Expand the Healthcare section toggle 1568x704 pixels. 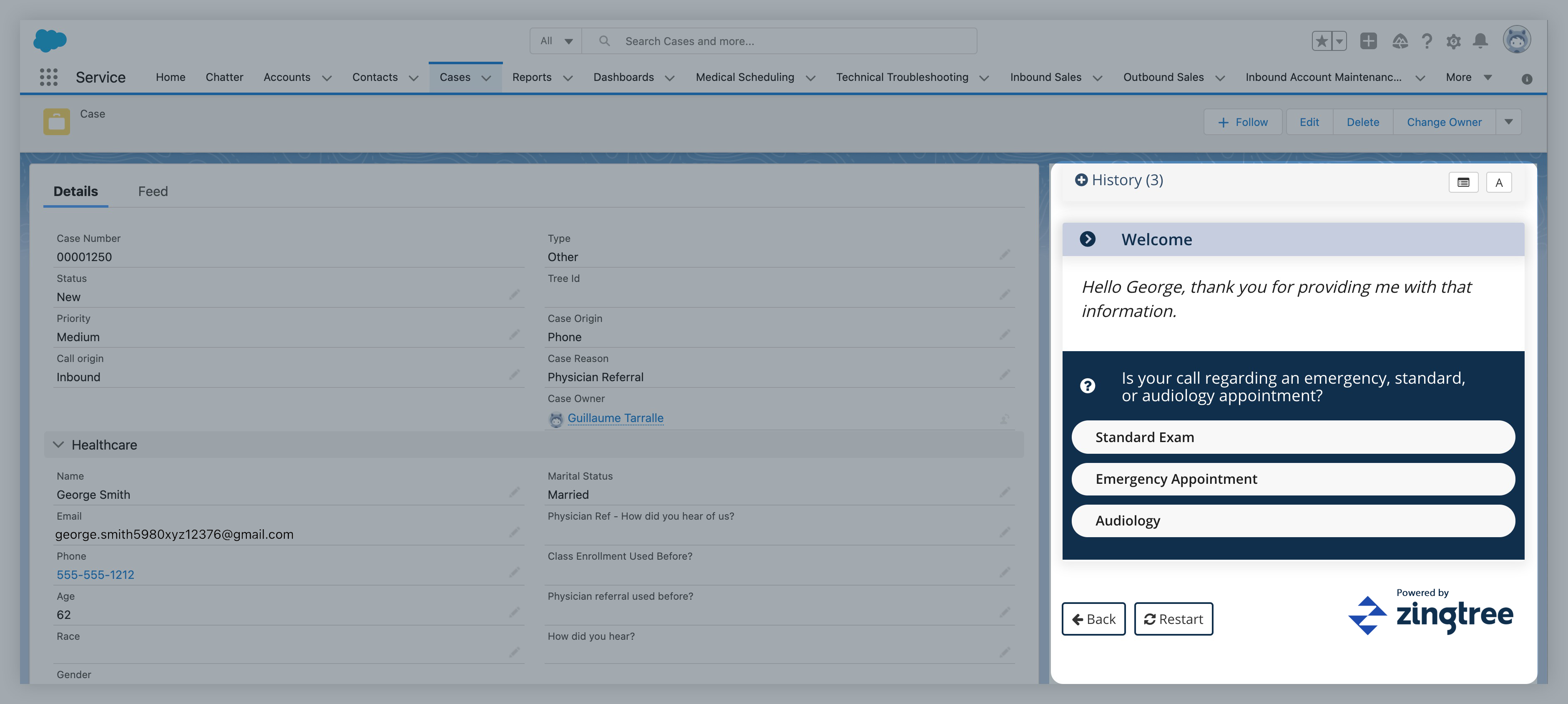[57, 444]
